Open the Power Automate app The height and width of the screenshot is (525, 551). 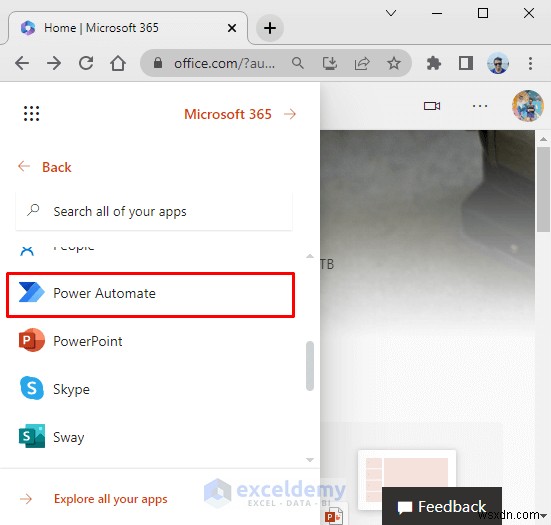click(x=150, y=294)
